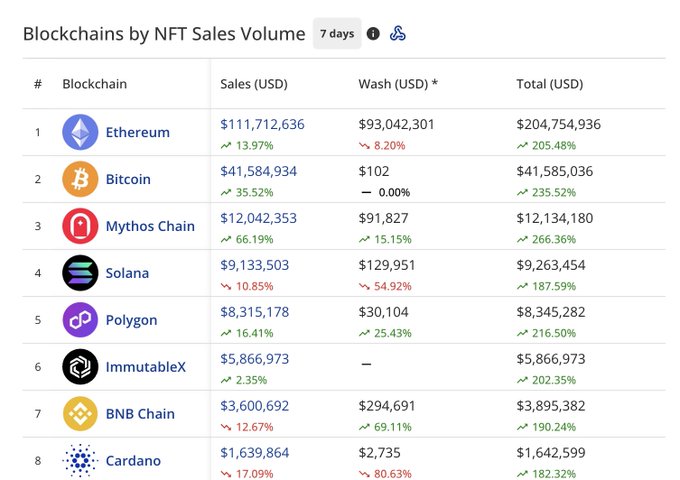
Task: Open the Mythos Chain link
Action: [150, 226]
